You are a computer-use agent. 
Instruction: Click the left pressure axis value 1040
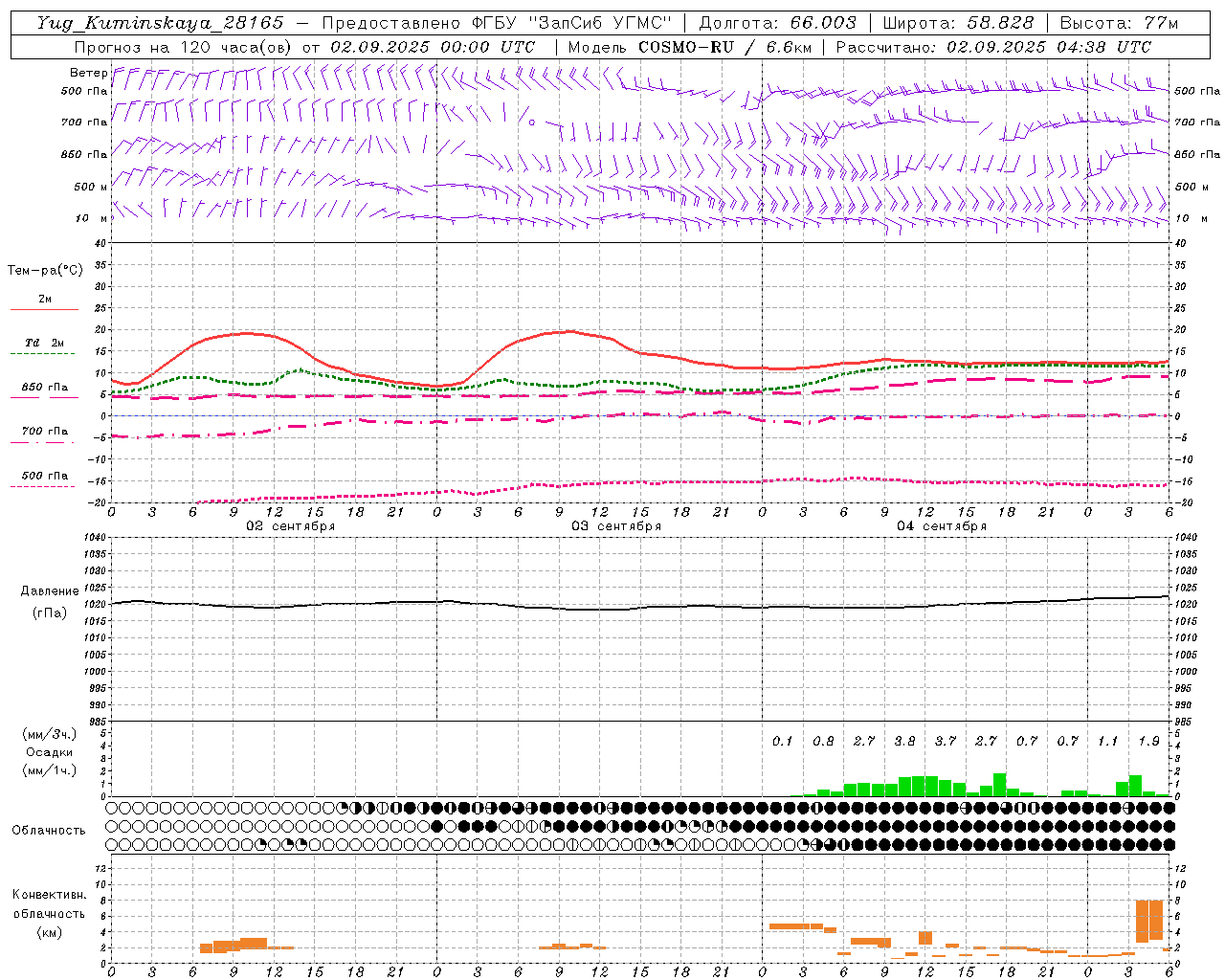point(96,538)
